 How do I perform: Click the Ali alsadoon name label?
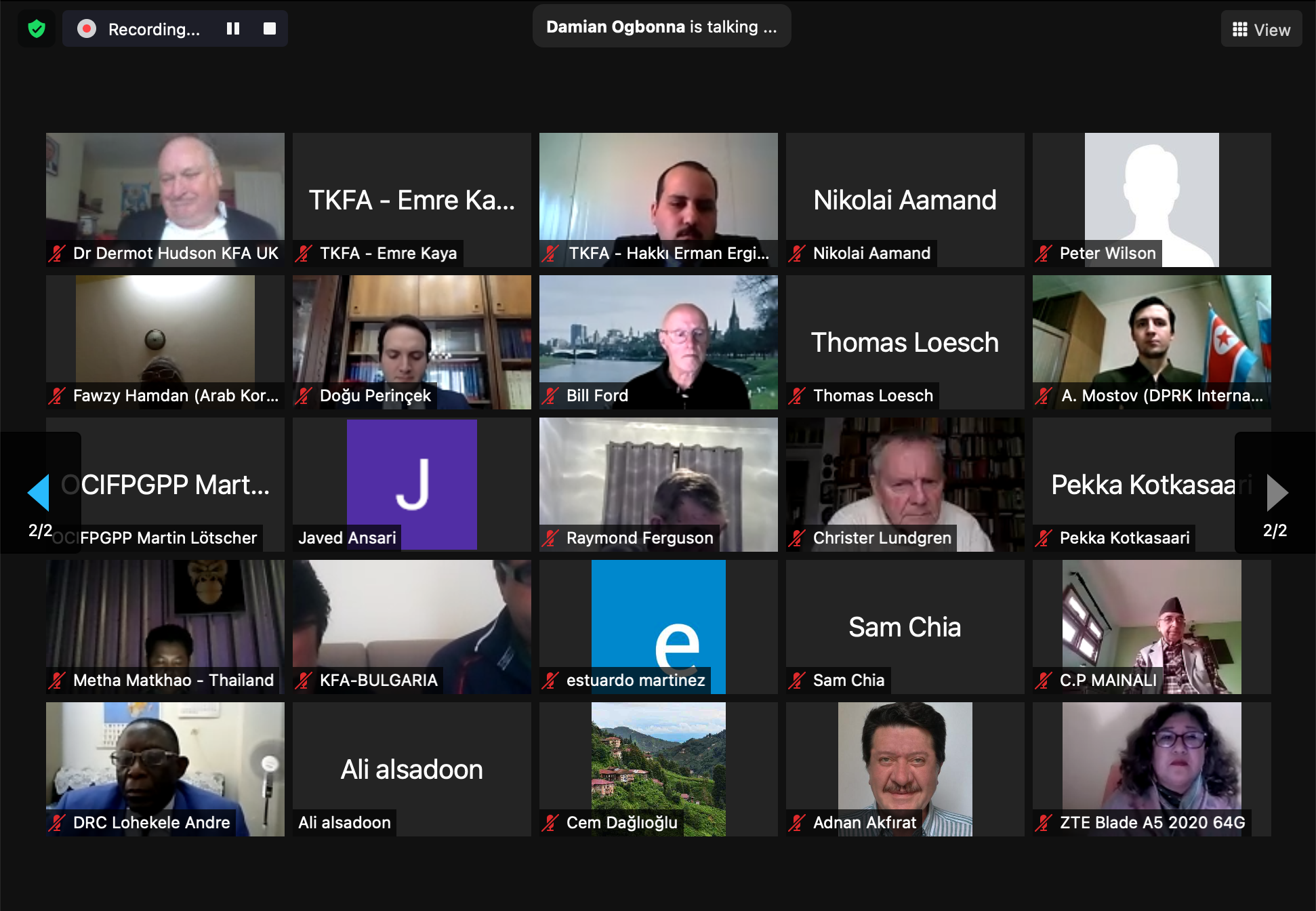pyautogui.click(x=344, y=822)
